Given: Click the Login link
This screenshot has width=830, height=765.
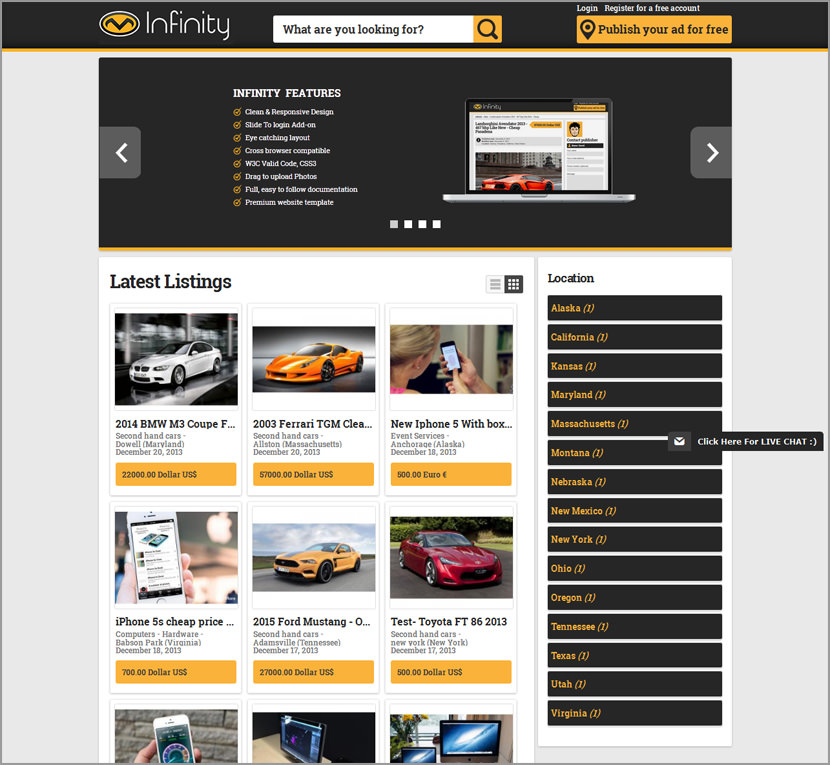Looking at the screenshot, I should (x=587, y=8).
